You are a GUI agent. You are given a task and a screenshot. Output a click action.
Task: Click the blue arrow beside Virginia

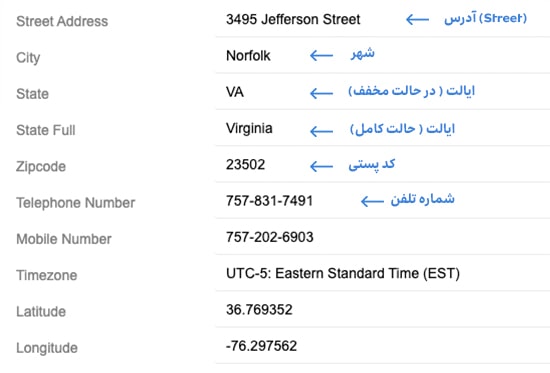[x=321, y=131]
